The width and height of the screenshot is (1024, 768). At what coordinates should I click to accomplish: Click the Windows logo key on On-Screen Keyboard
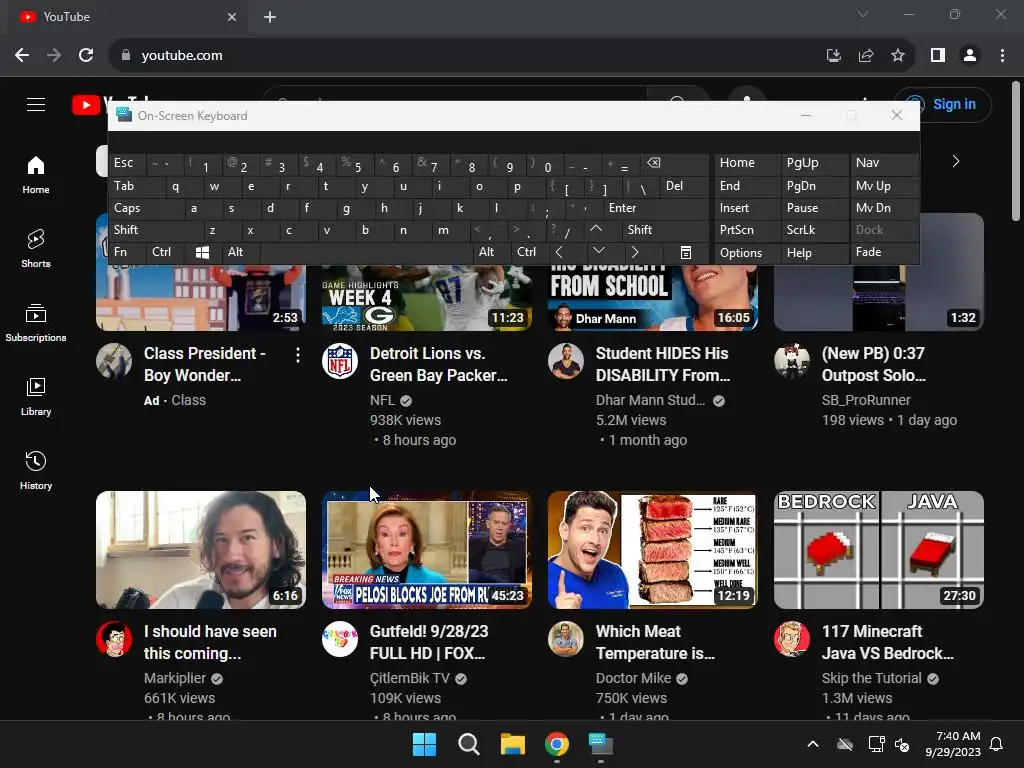[202, 253]
